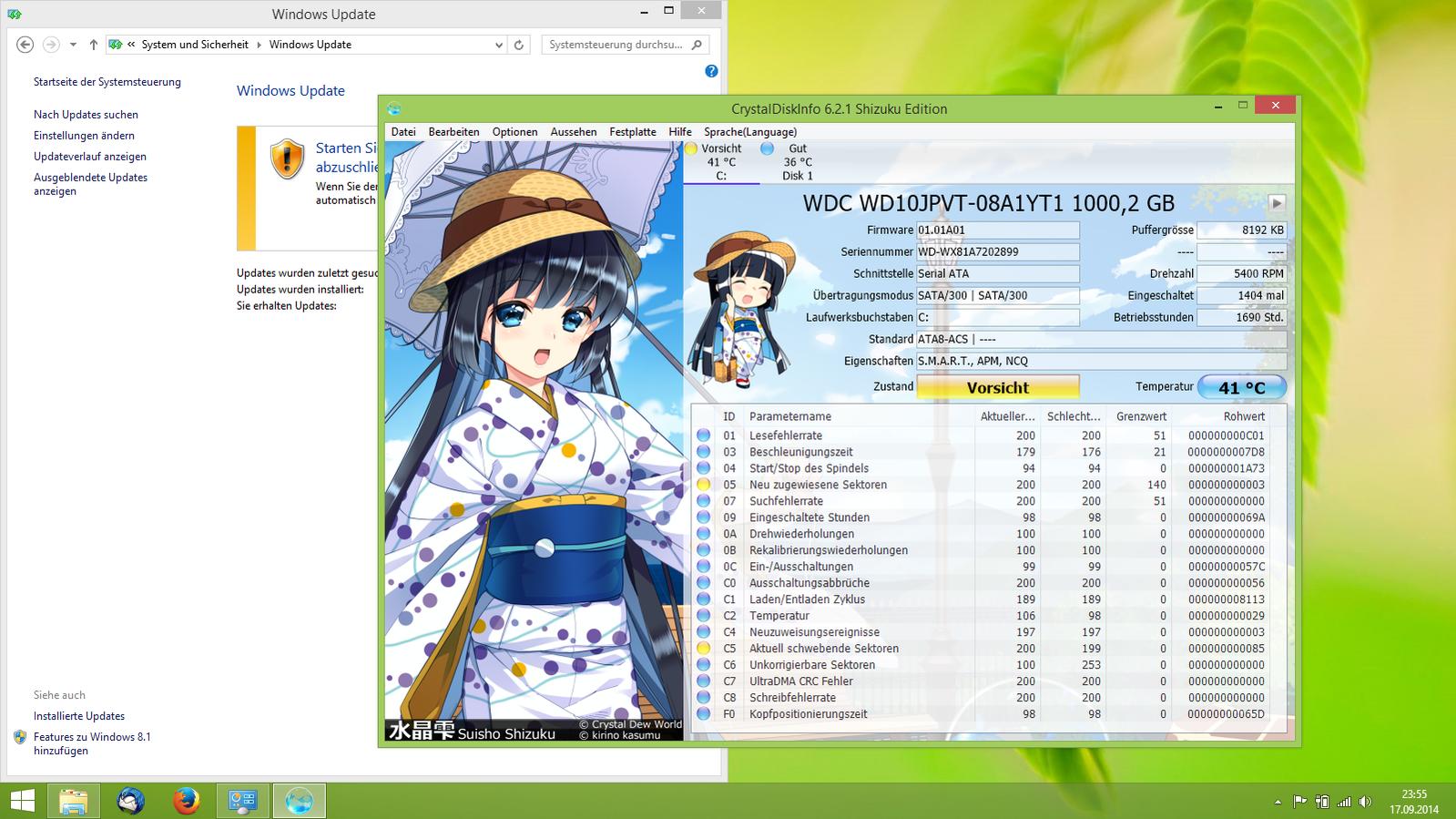Open the Datei menu in CrystalDiskInfo

coord(403,132)
